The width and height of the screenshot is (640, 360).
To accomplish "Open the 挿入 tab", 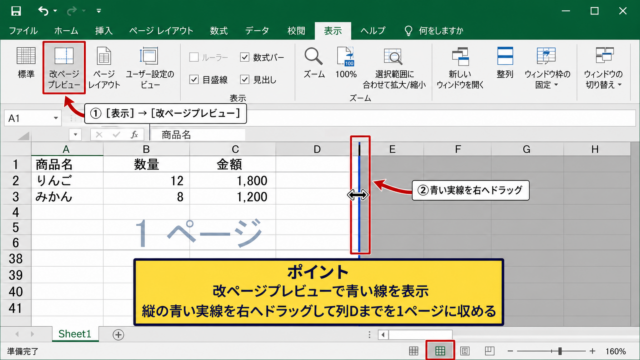I will tap(104, 31).
